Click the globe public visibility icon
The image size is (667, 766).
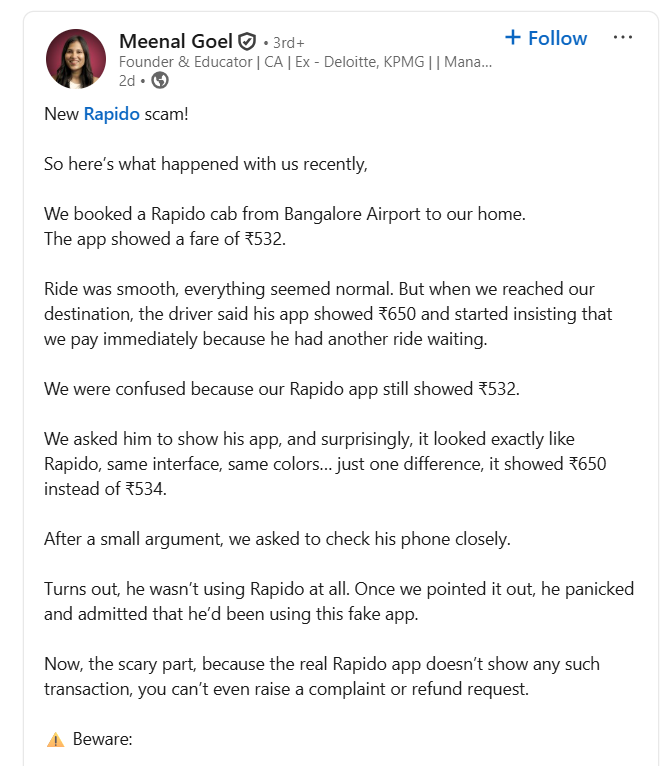[x=159, y=80]
